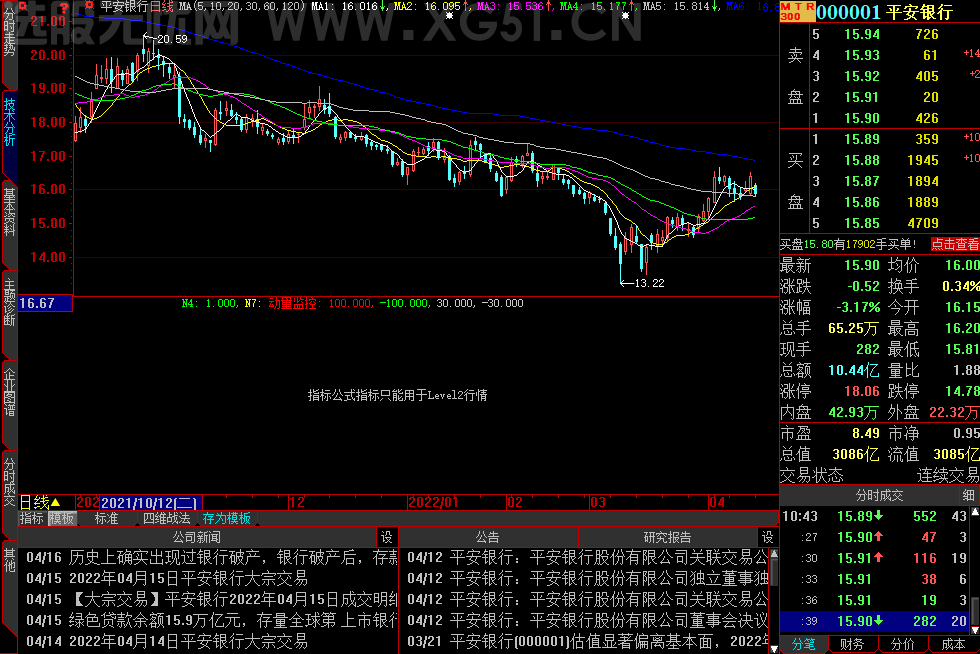Image resolution: width=980 pixels, height=654 pixels.
Task: Open the 日线 period selector with yellow triangle
Action: click(x=40, y=502)
